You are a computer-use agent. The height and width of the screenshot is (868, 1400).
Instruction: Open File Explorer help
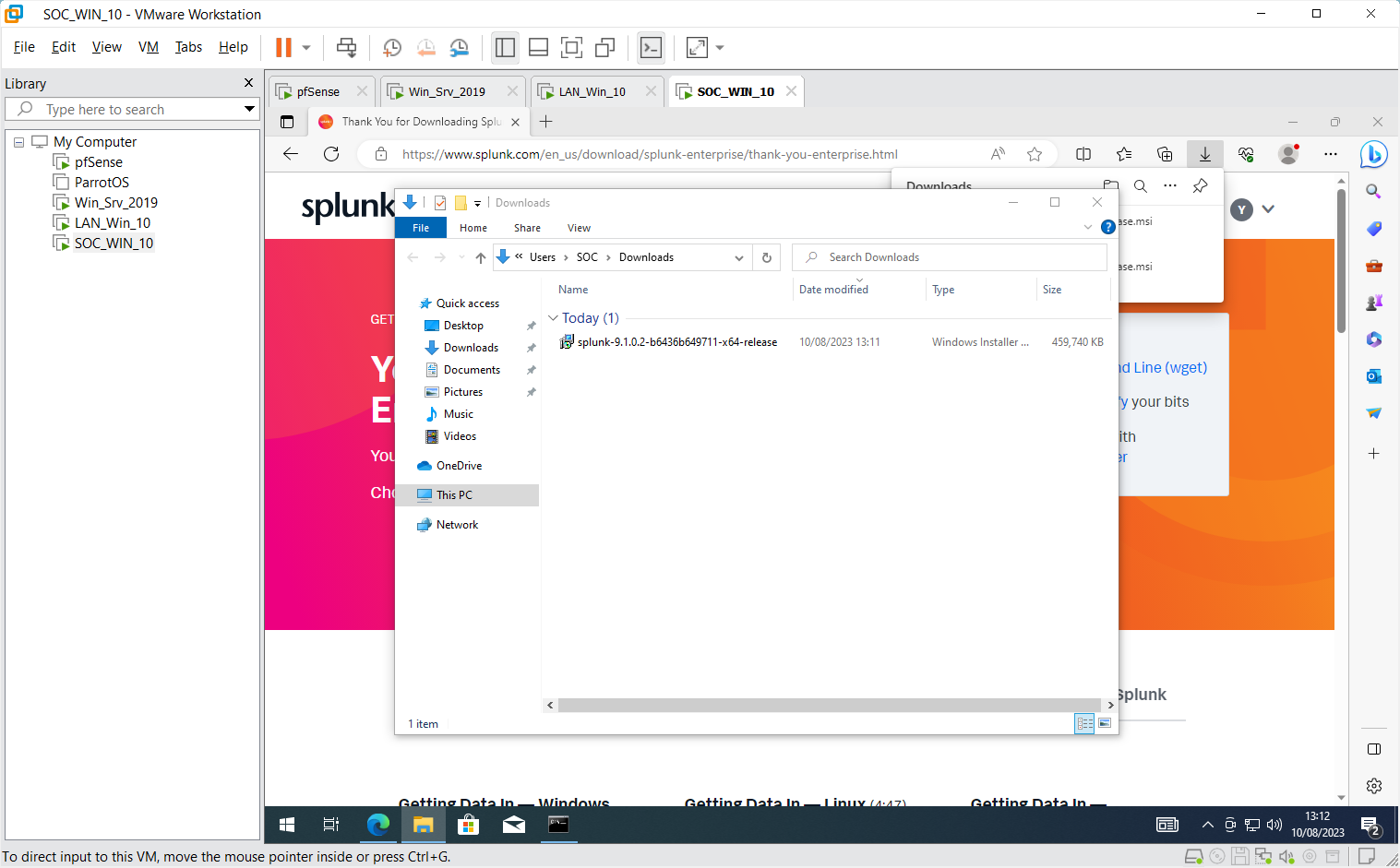point(1108,227)
